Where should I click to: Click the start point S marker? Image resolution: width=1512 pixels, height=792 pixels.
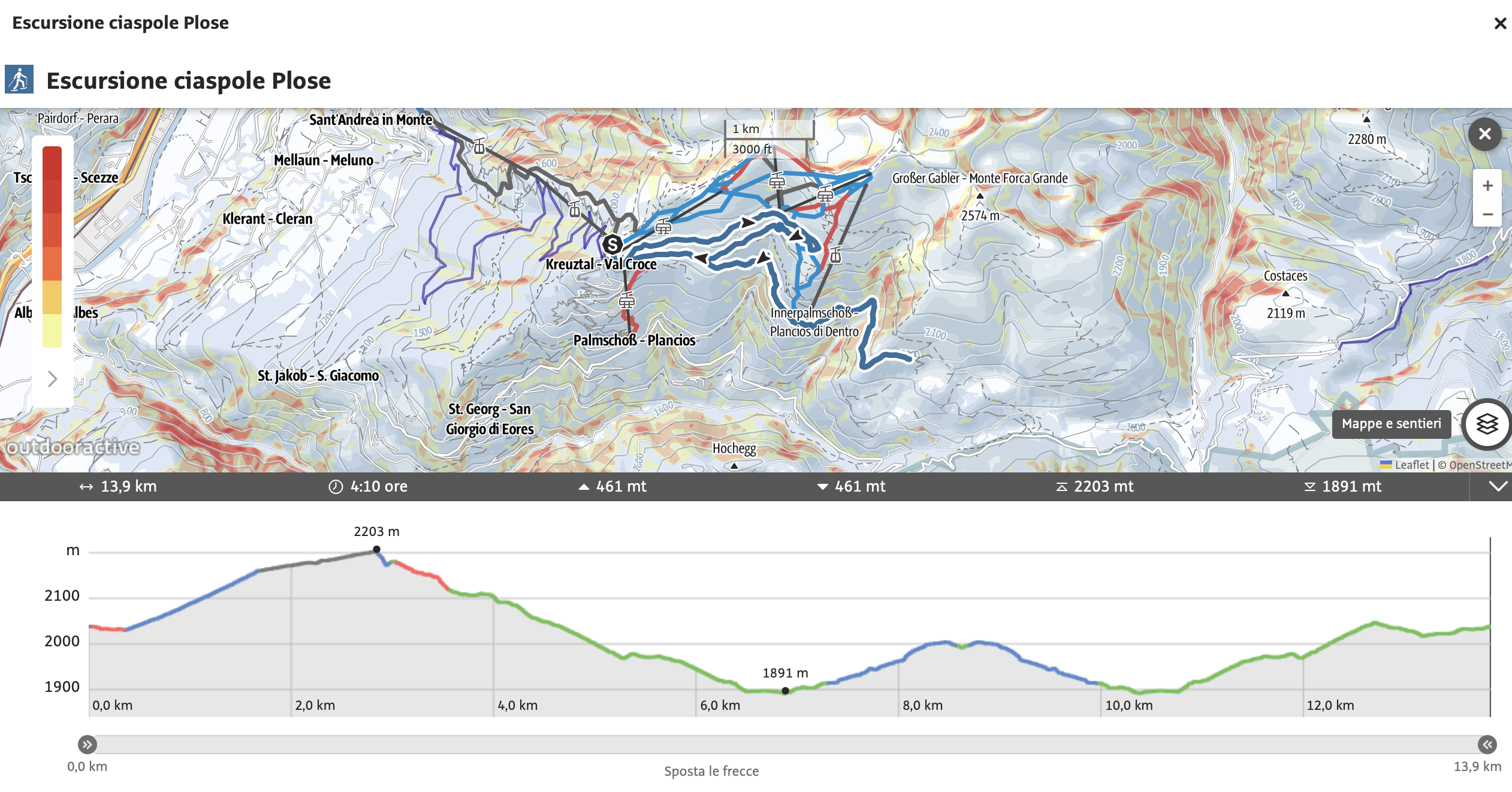[612, 244]
